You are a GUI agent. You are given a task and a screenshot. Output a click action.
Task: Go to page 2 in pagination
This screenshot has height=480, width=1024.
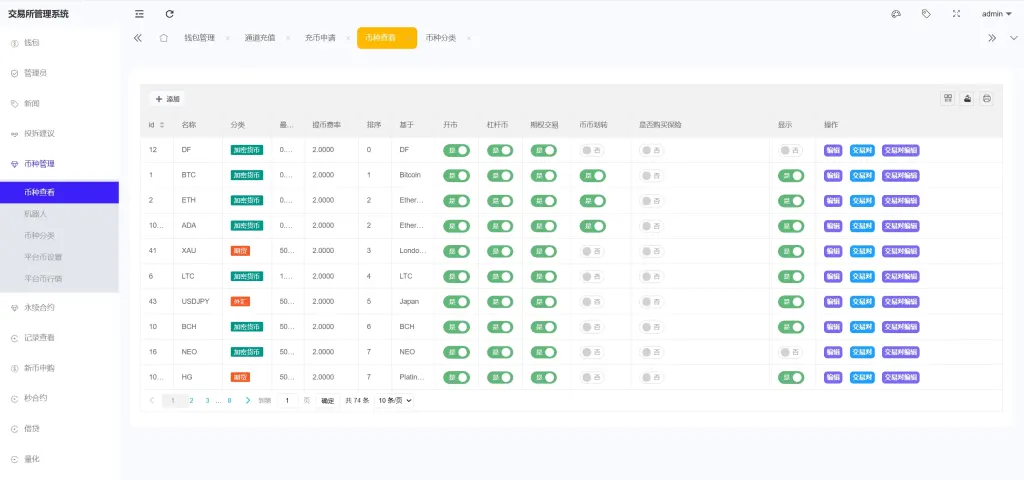click(x=191, y=400)
